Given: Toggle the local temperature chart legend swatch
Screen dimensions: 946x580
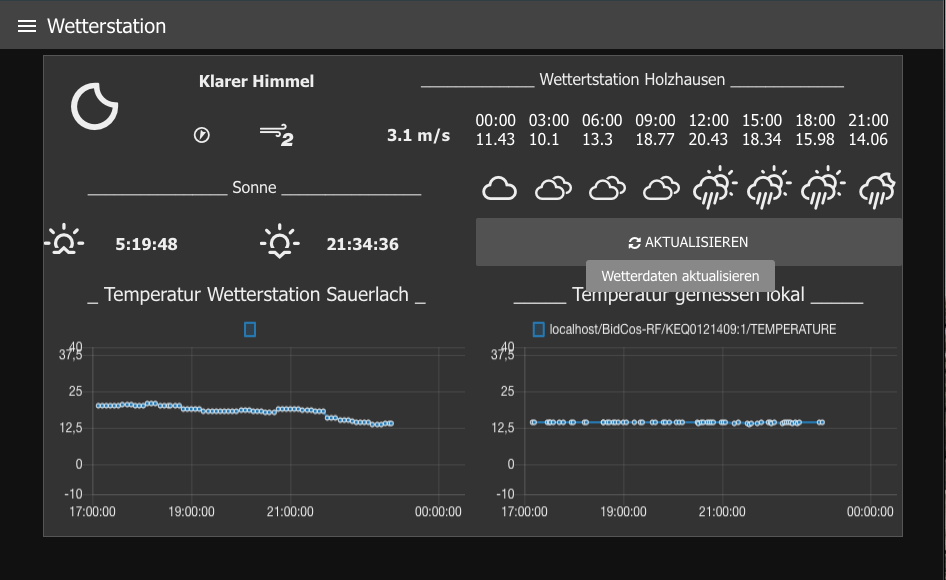Looking at the screenshot, I should point(539,329).
